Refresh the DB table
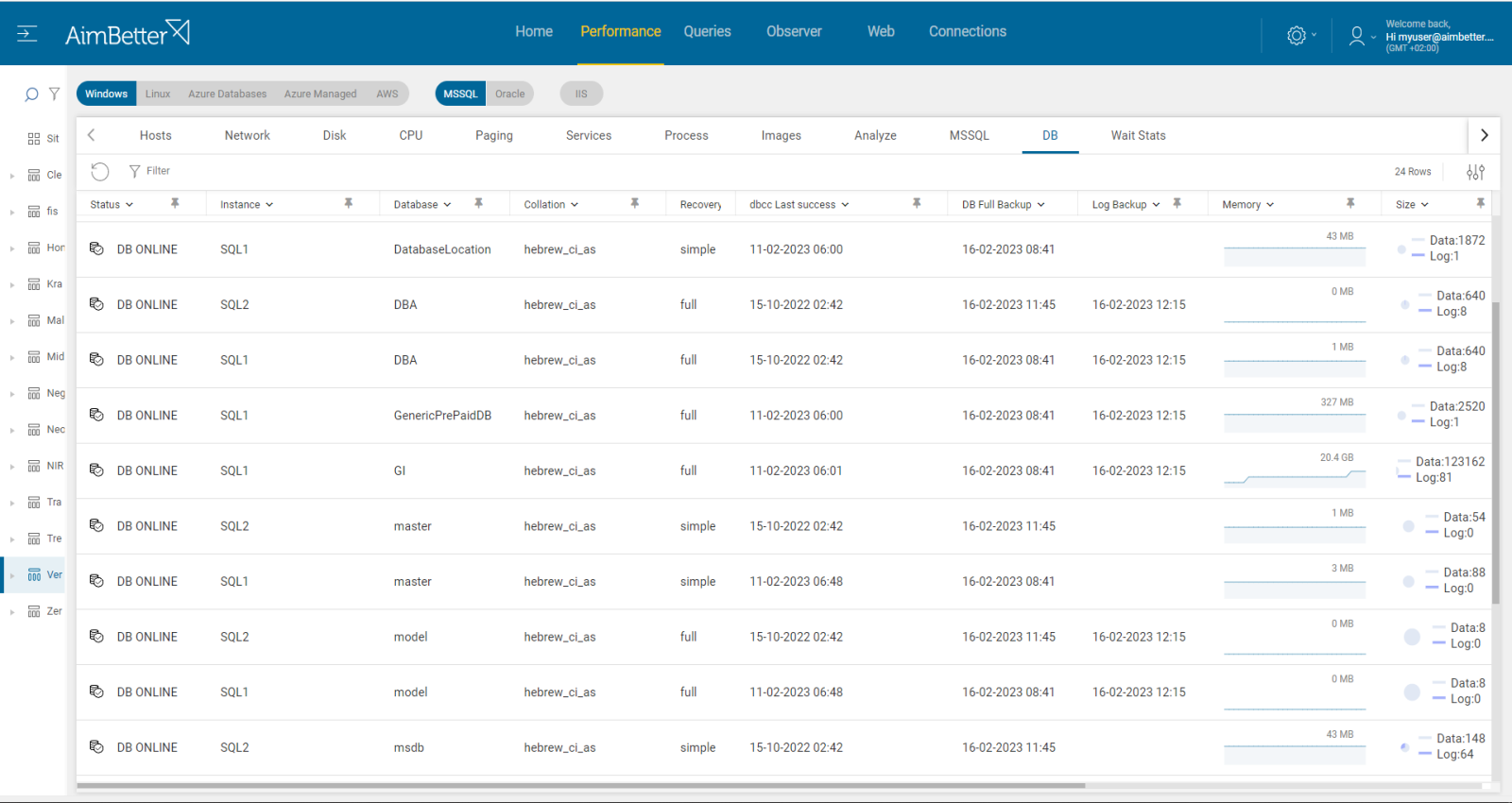 coord(100,171)
